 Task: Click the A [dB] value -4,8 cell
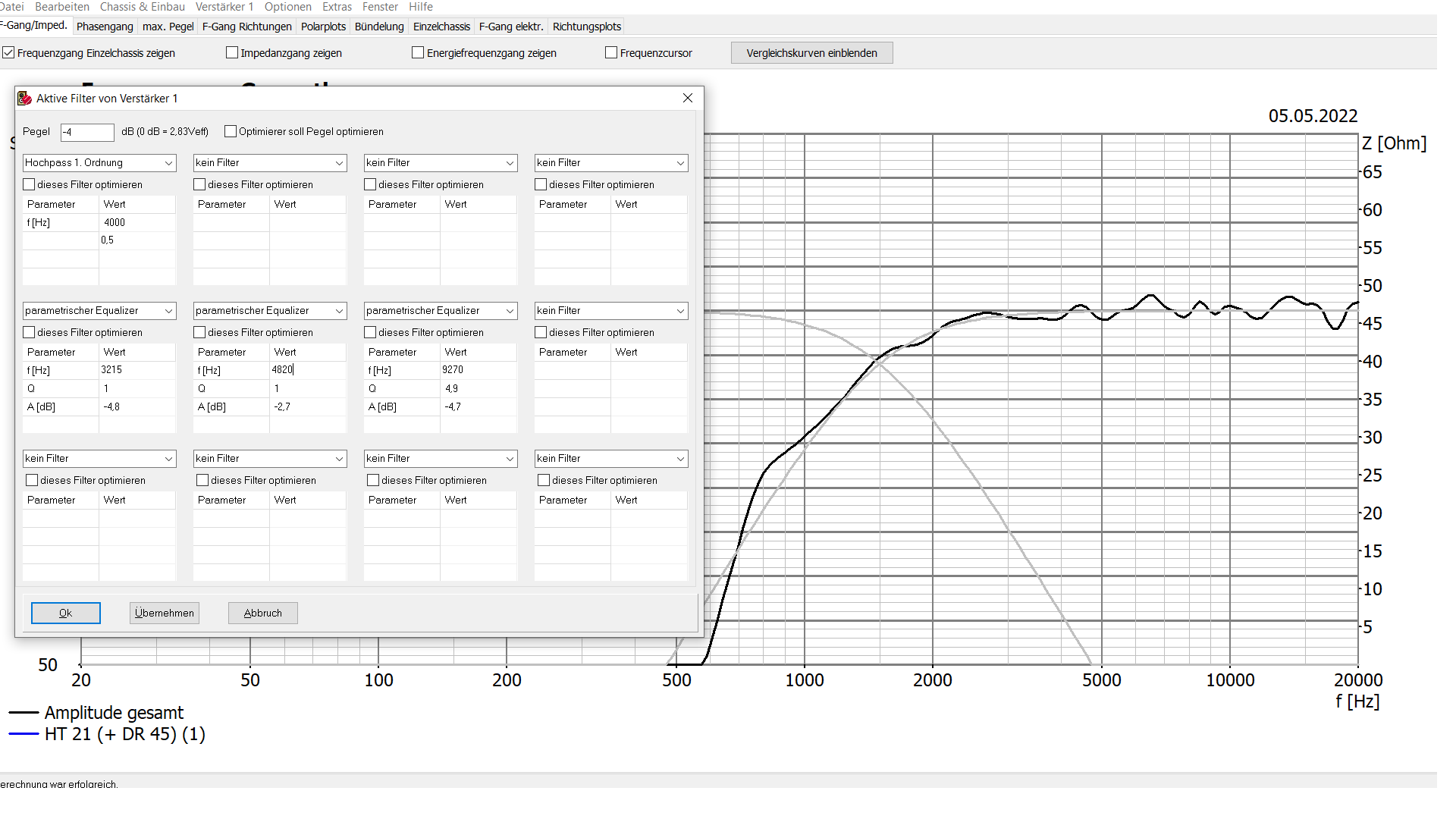137,407
